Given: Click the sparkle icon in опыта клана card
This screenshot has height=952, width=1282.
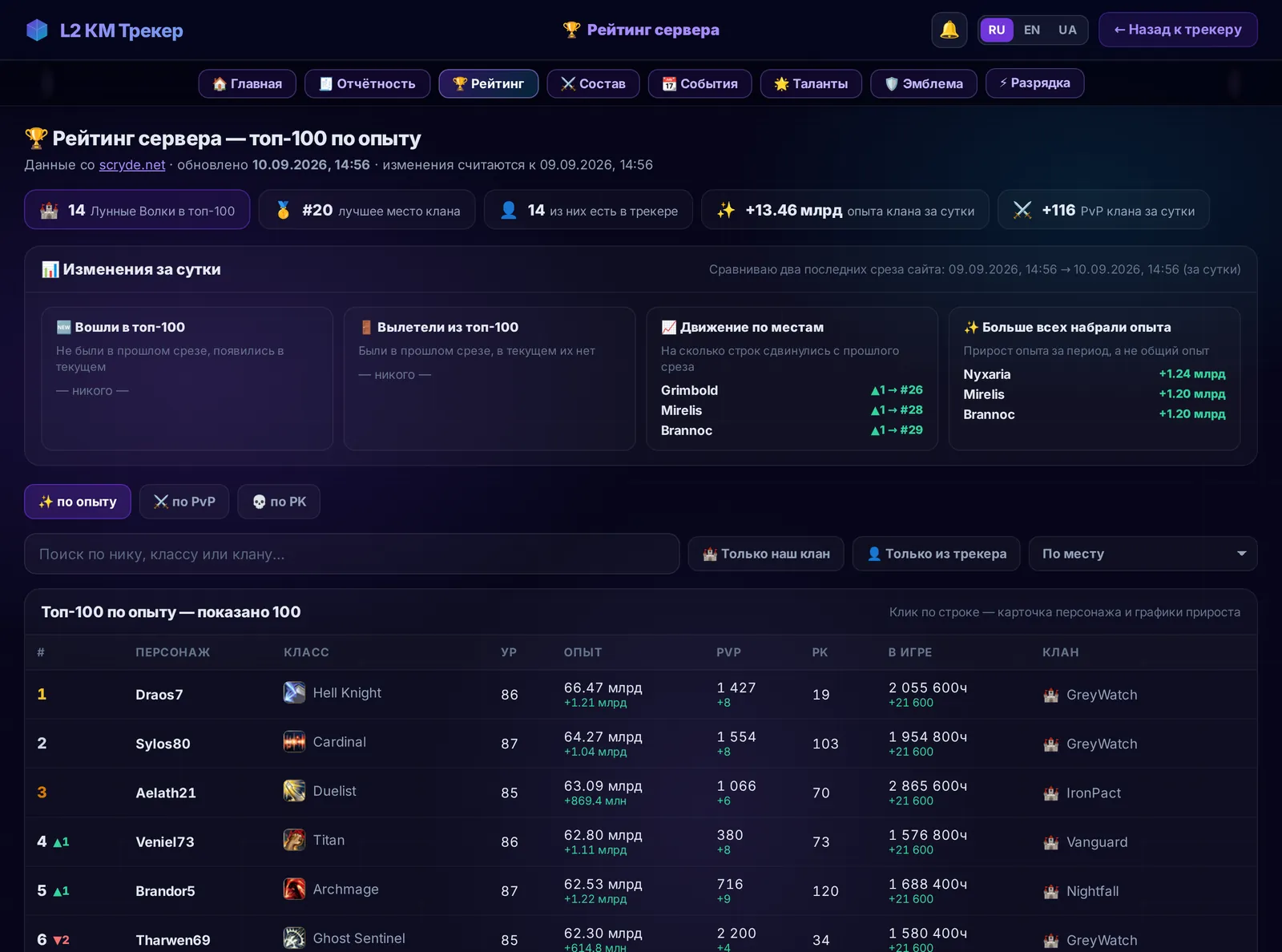Looking at the screenshot, I should (726, 210).
